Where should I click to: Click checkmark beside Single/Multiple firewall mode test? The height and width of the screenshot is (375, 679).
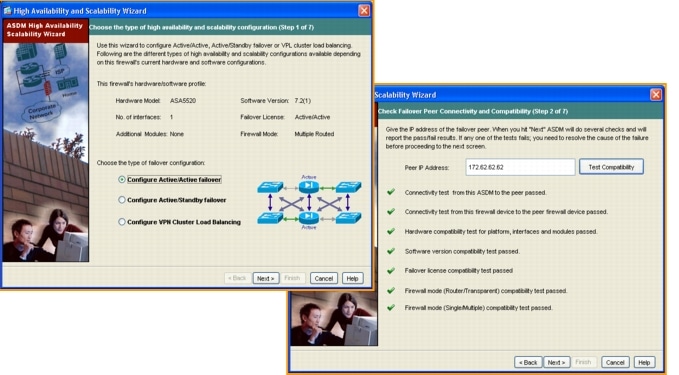point(391,307)
